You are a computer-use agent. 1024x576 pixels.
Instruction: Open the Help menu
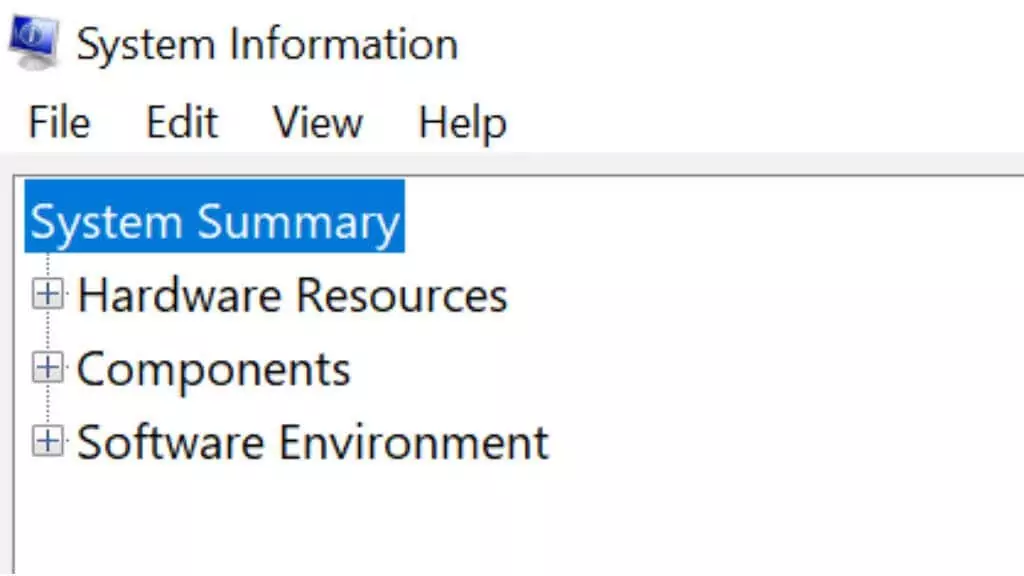462,122
